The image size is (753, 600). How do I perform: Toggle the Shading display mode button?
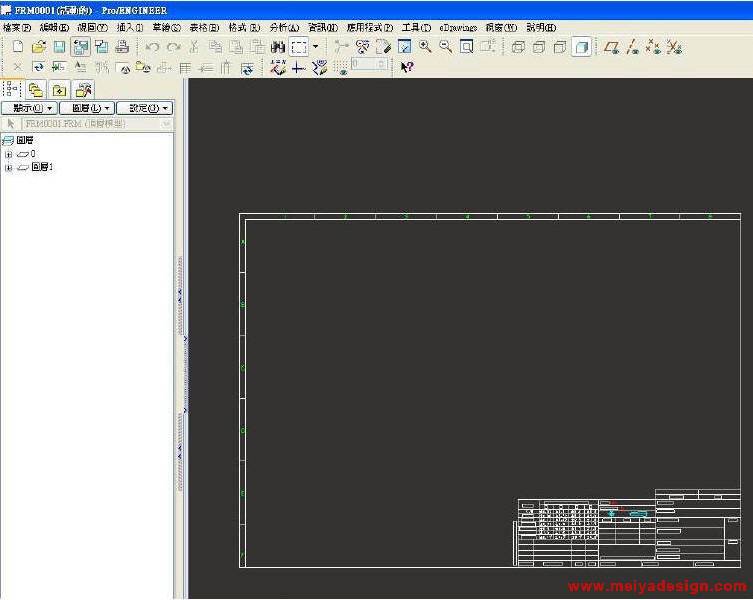(x=581, y=47)
